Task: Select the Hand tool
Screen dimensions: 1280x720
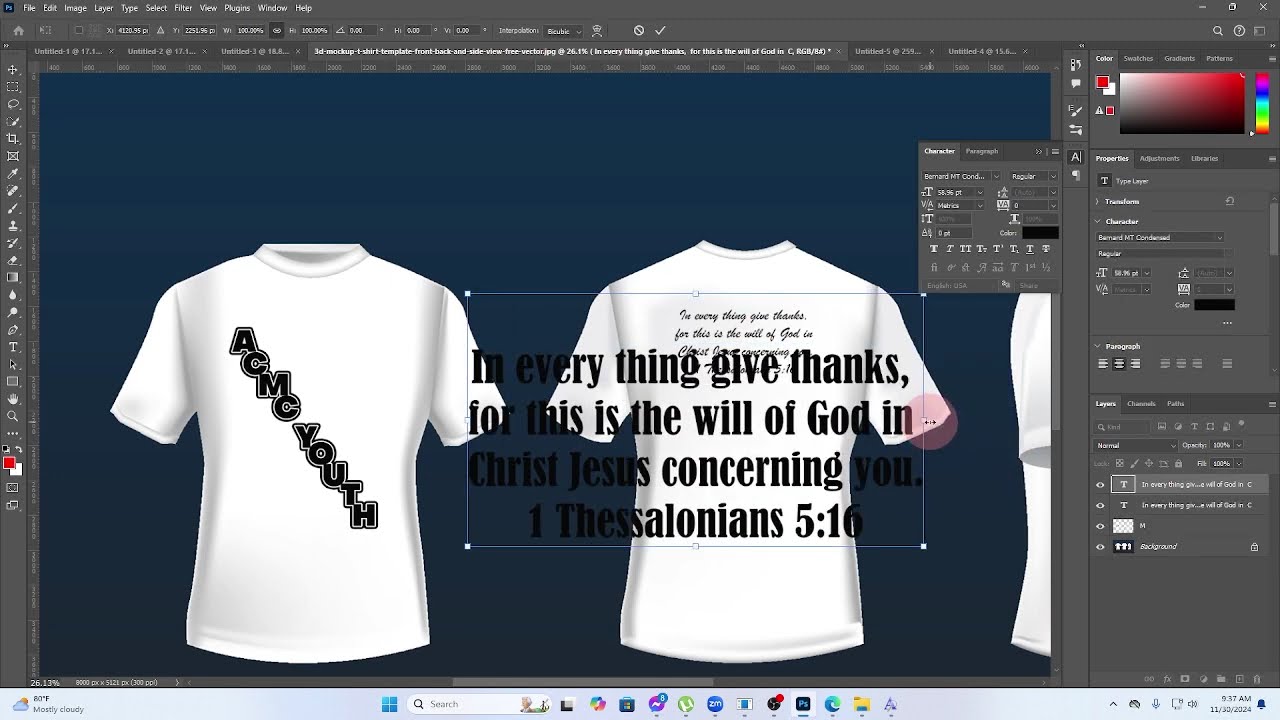Action: pos(13,399)
